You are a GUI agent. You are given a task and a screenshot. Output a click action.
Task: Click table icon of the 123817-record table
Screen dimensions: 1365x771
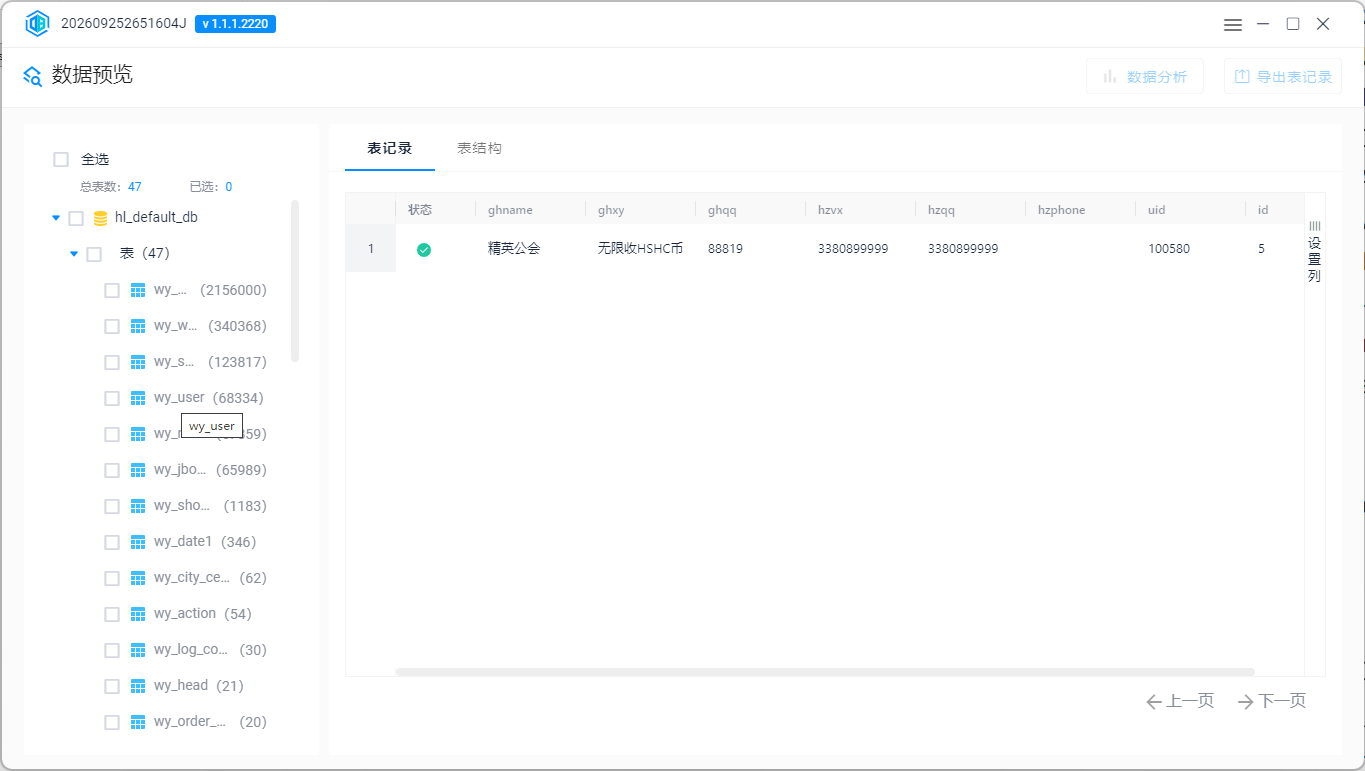pyautogui.click(x=138, y=362)
